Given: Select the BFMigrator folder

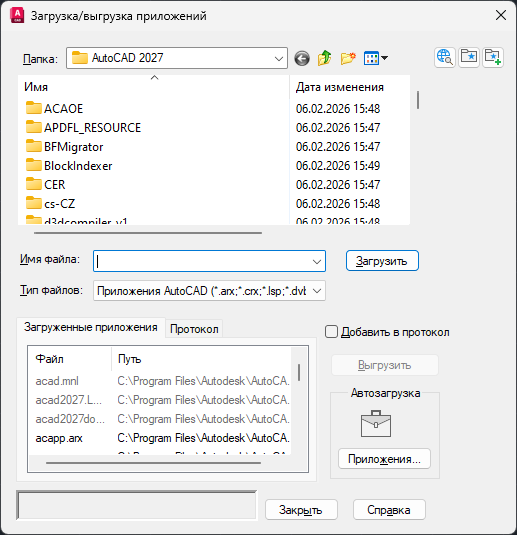Looking at the screenshot, I should (64, 147).
